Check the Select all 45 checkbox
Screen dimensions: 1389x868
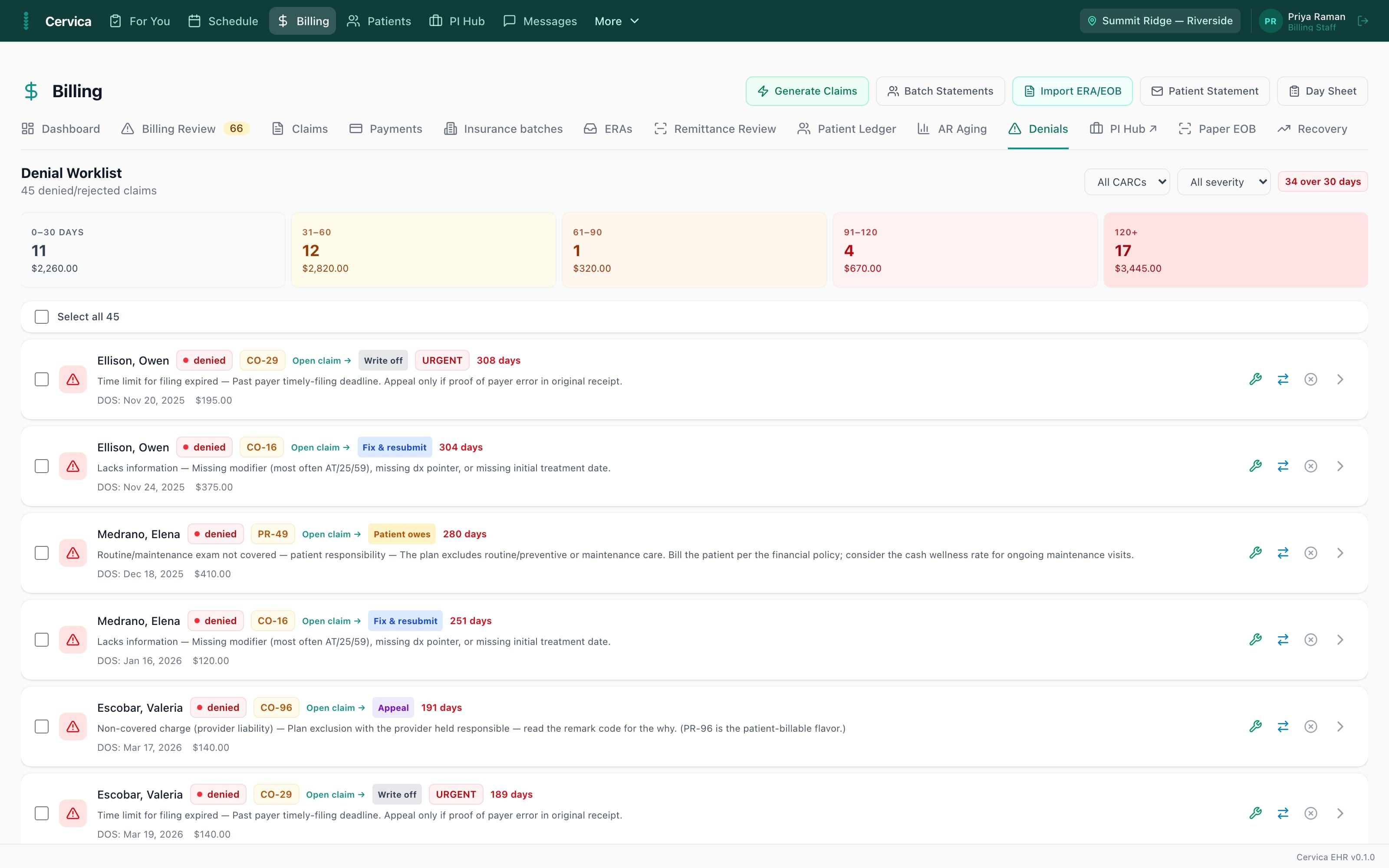pos(41,317)
